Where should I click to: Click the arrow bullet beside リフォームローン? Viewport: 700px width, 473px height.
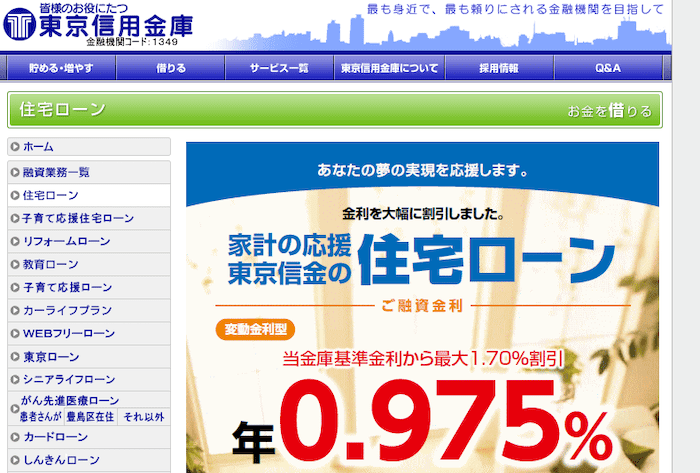pos(15,241)
